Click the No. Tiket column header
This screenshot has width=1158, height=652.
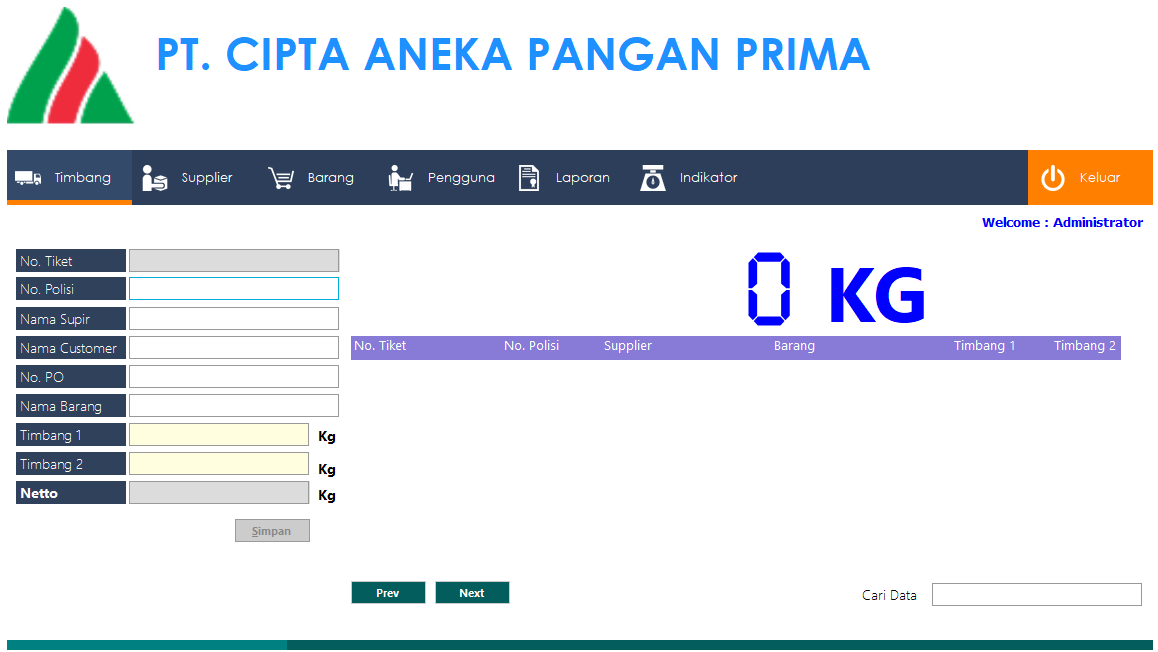coord(380,346)
